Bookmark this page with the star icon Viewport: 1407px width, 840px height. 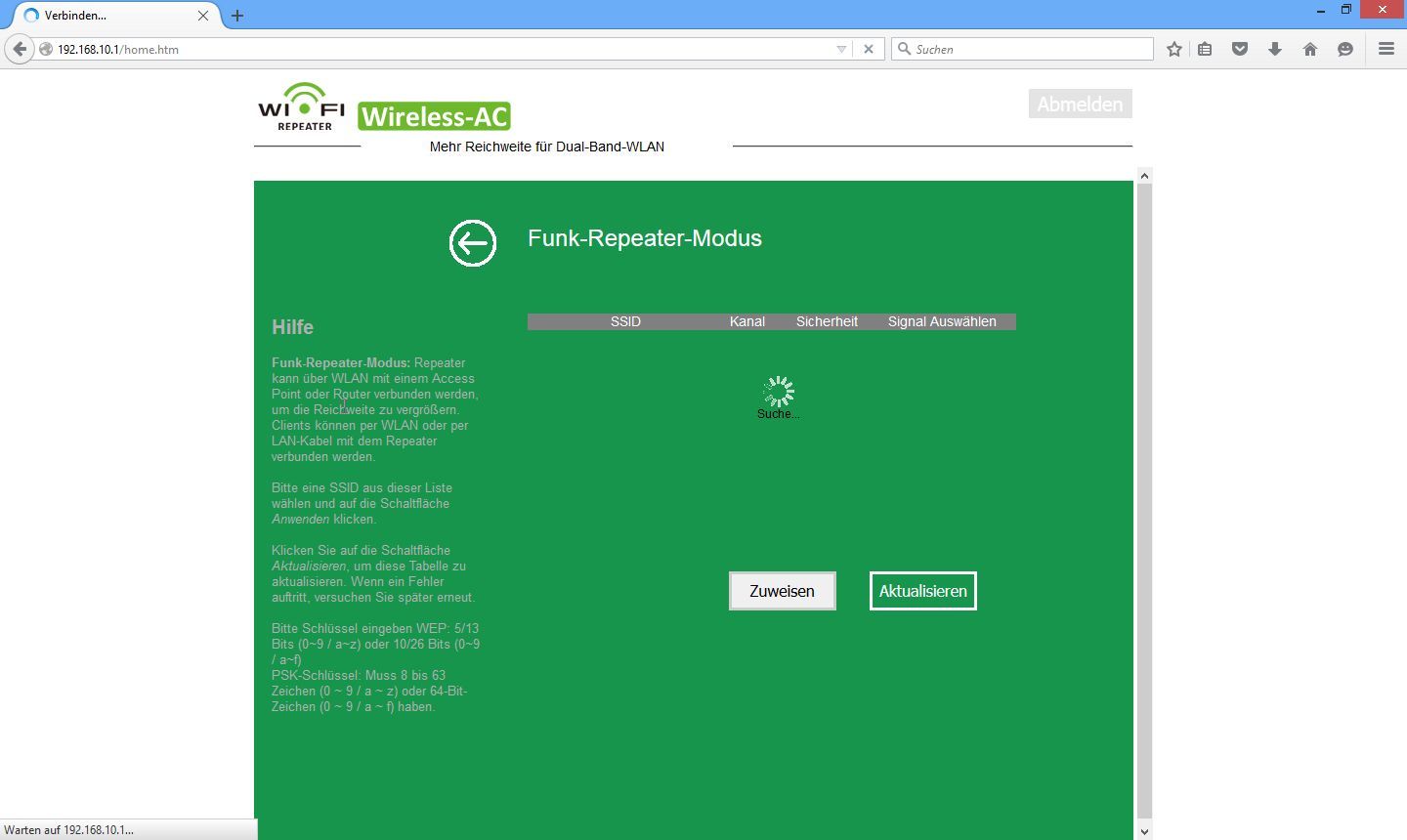pos(1174,49)
